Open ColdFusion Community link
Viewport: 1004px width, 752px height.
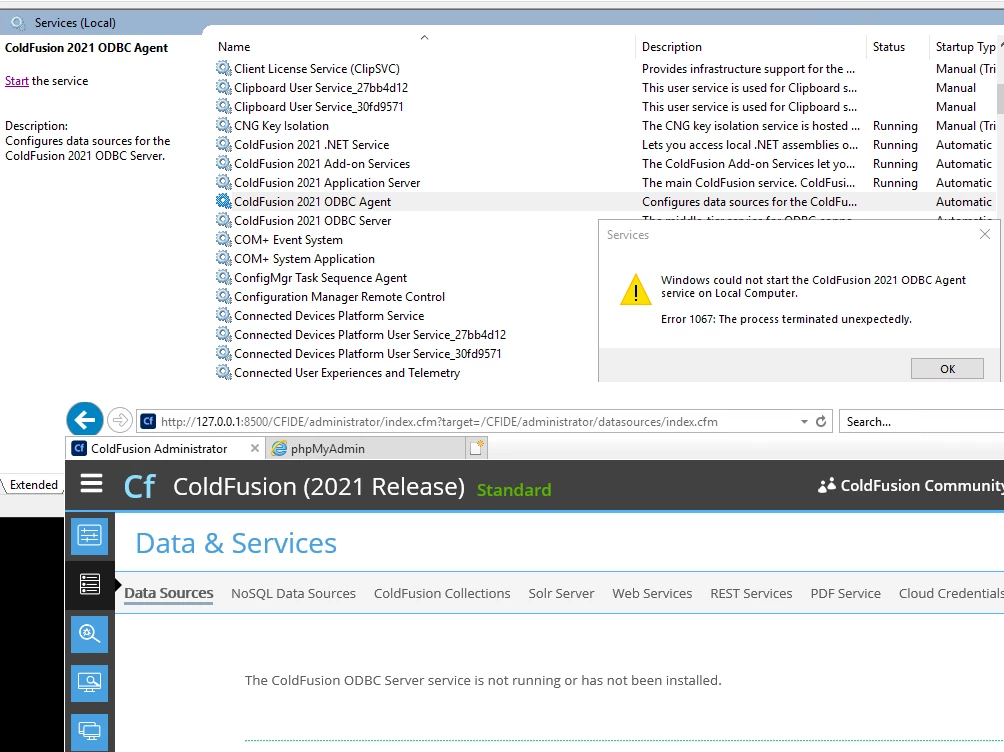911,486
